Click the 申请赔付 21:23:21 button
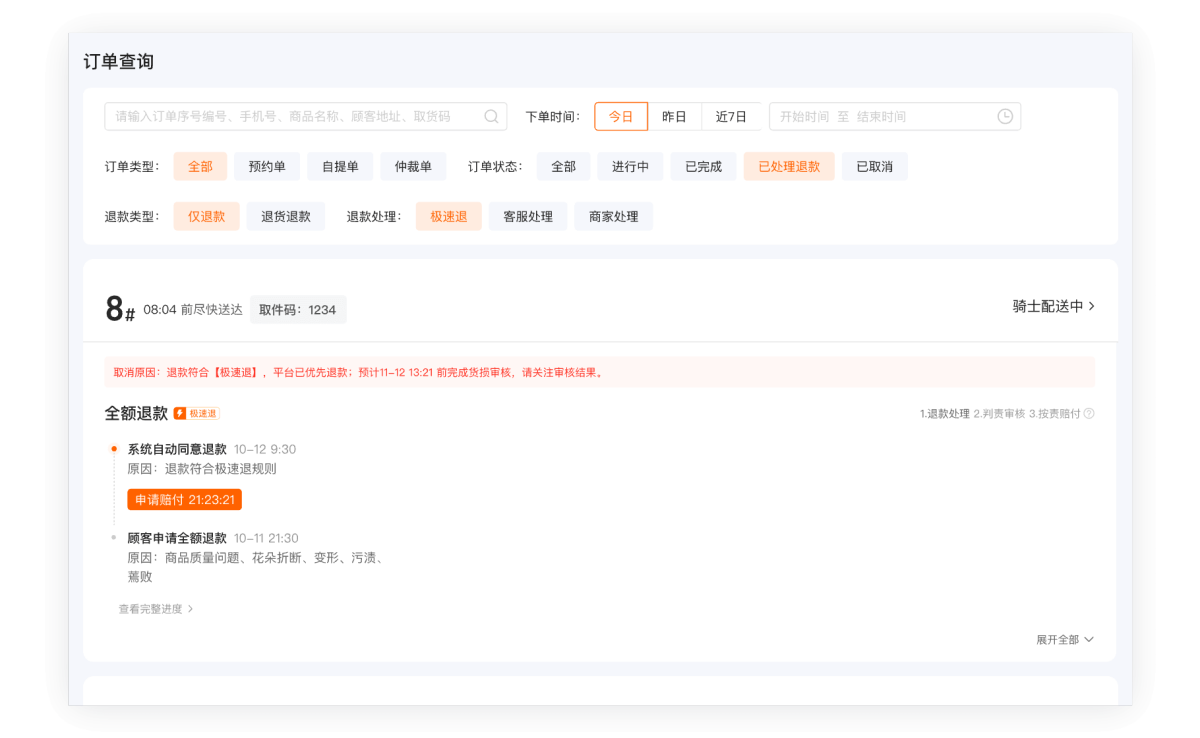The height and width of the screenshot is (738, 1200). click(x=184, y=498)
